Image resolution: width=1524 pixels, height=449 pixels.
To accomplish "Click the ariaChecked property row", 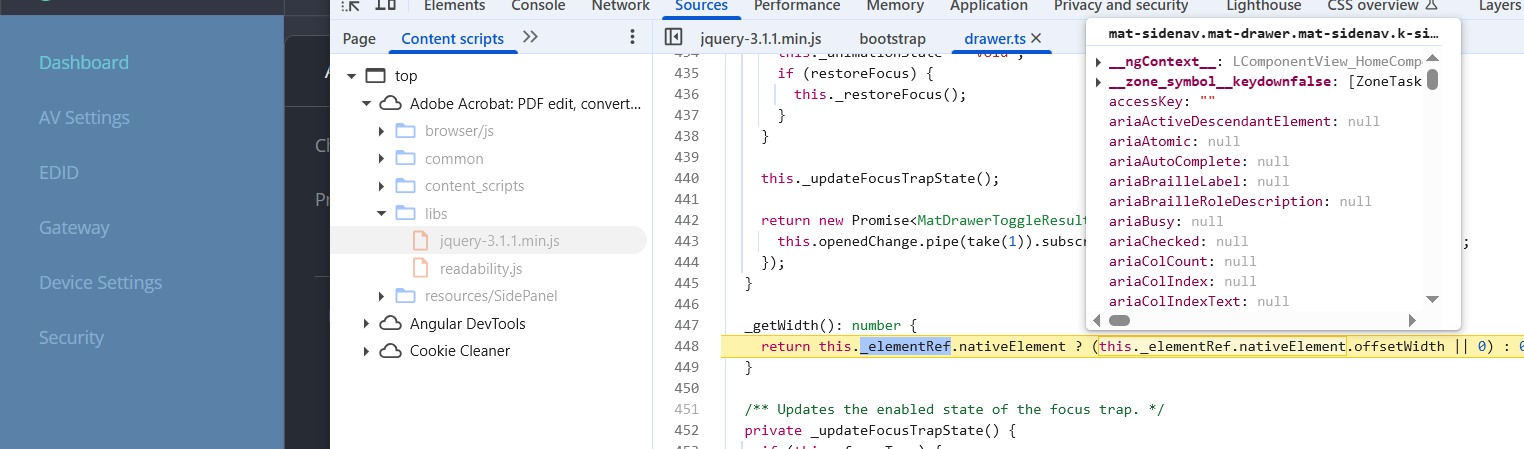I will tap(1178, 241).
